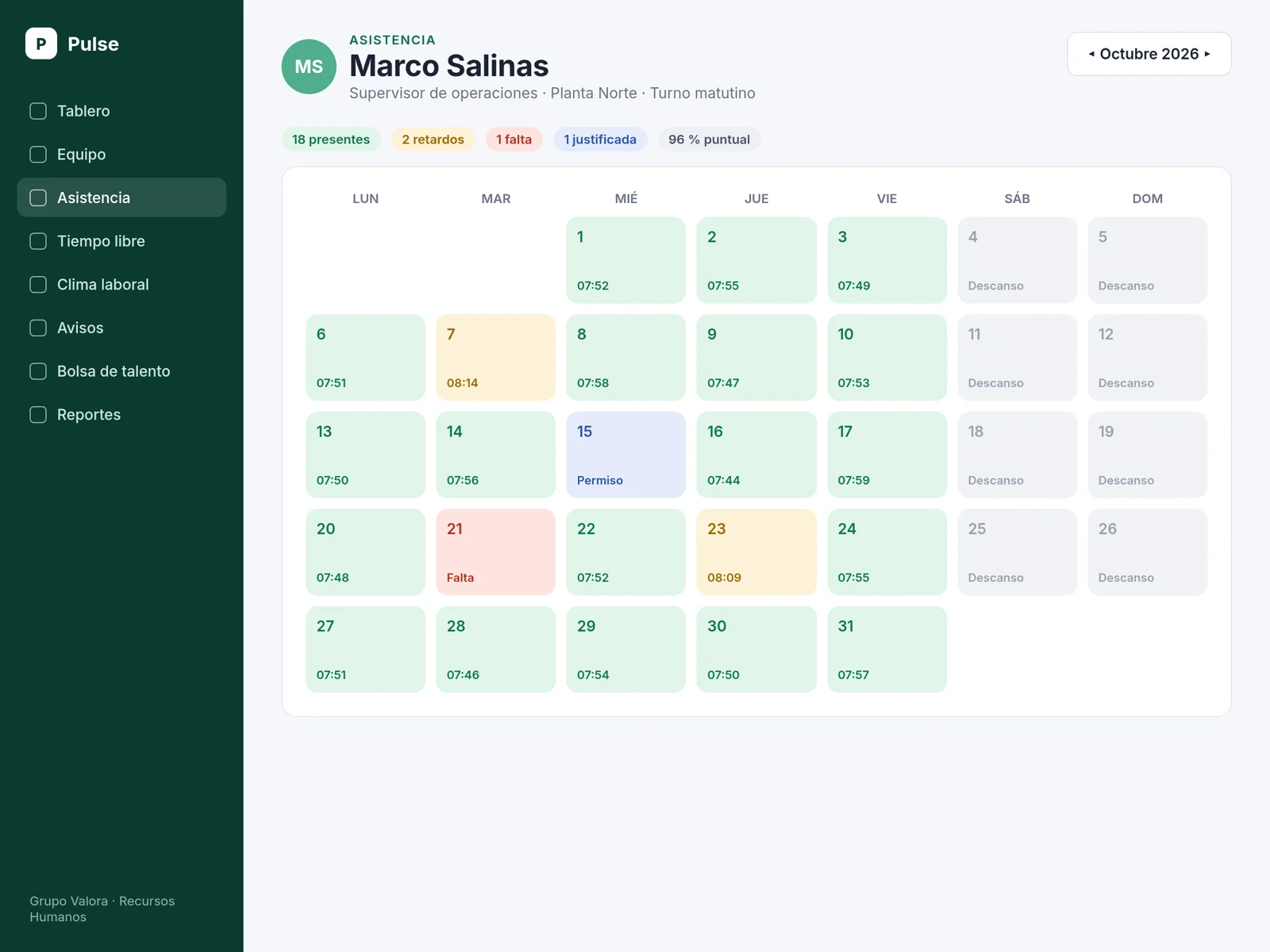
Task: Click the Clima laboral icon box
Action: pos(38,284)
